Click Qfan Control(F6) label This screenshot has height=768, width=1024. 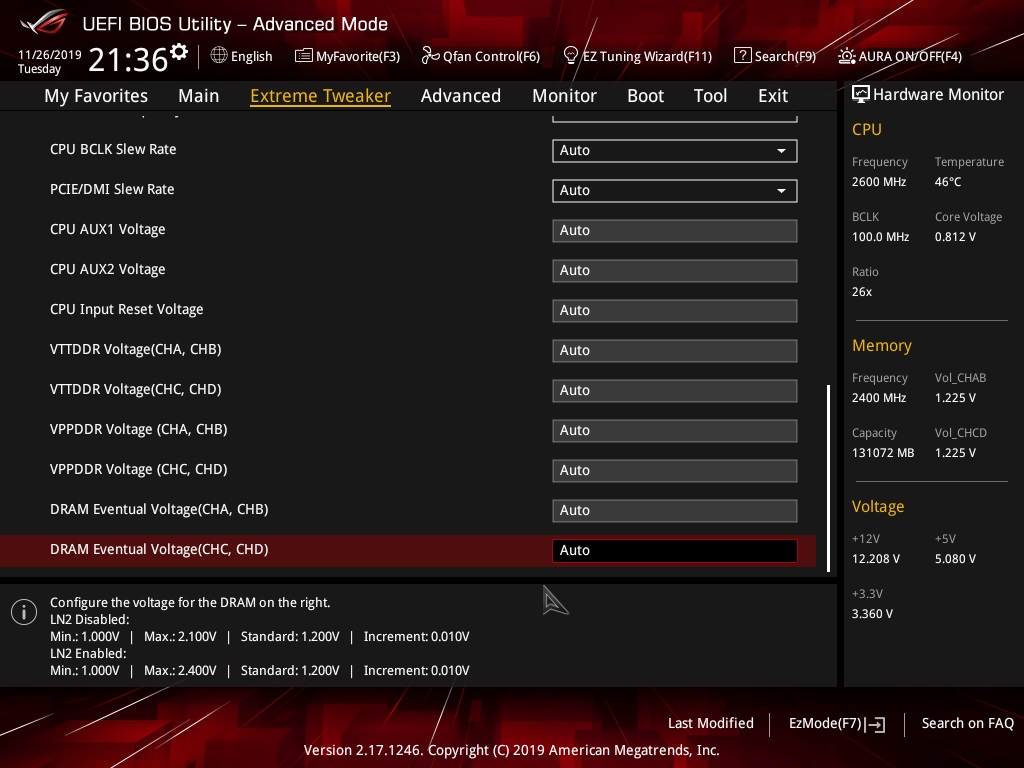(x=492, y=56)
